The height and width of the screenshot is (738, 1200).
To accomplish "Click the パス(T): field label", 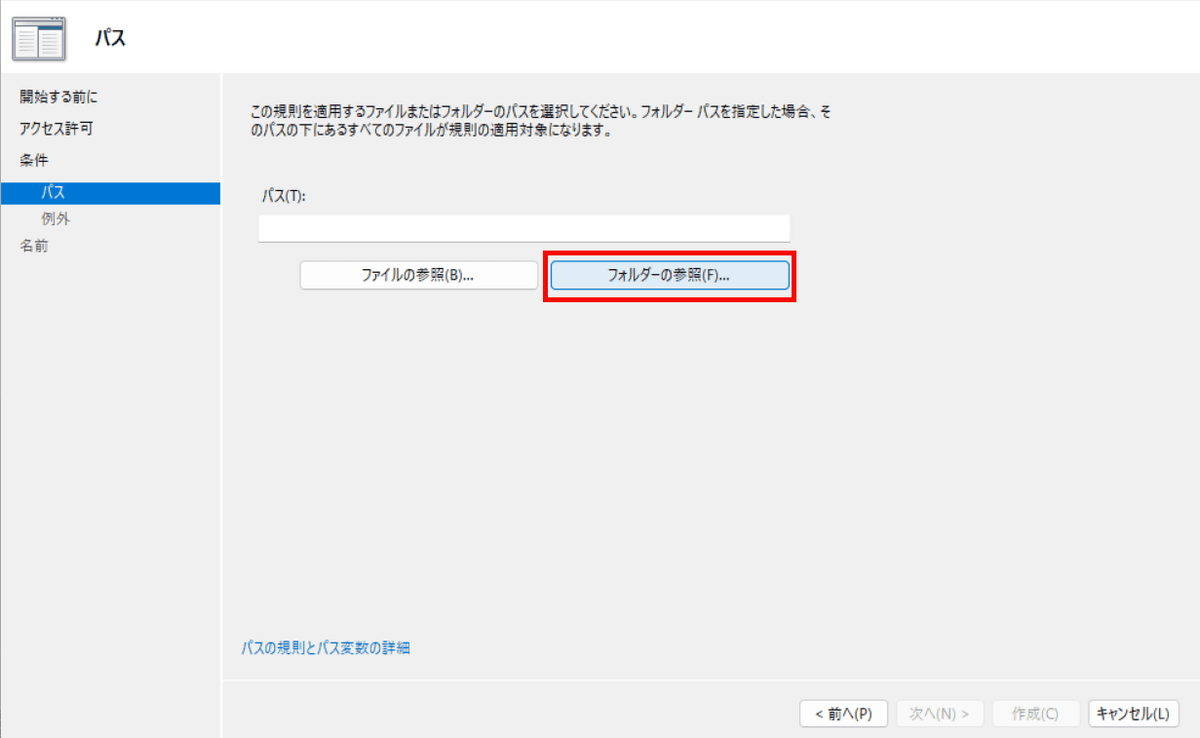I will [281, 197].
